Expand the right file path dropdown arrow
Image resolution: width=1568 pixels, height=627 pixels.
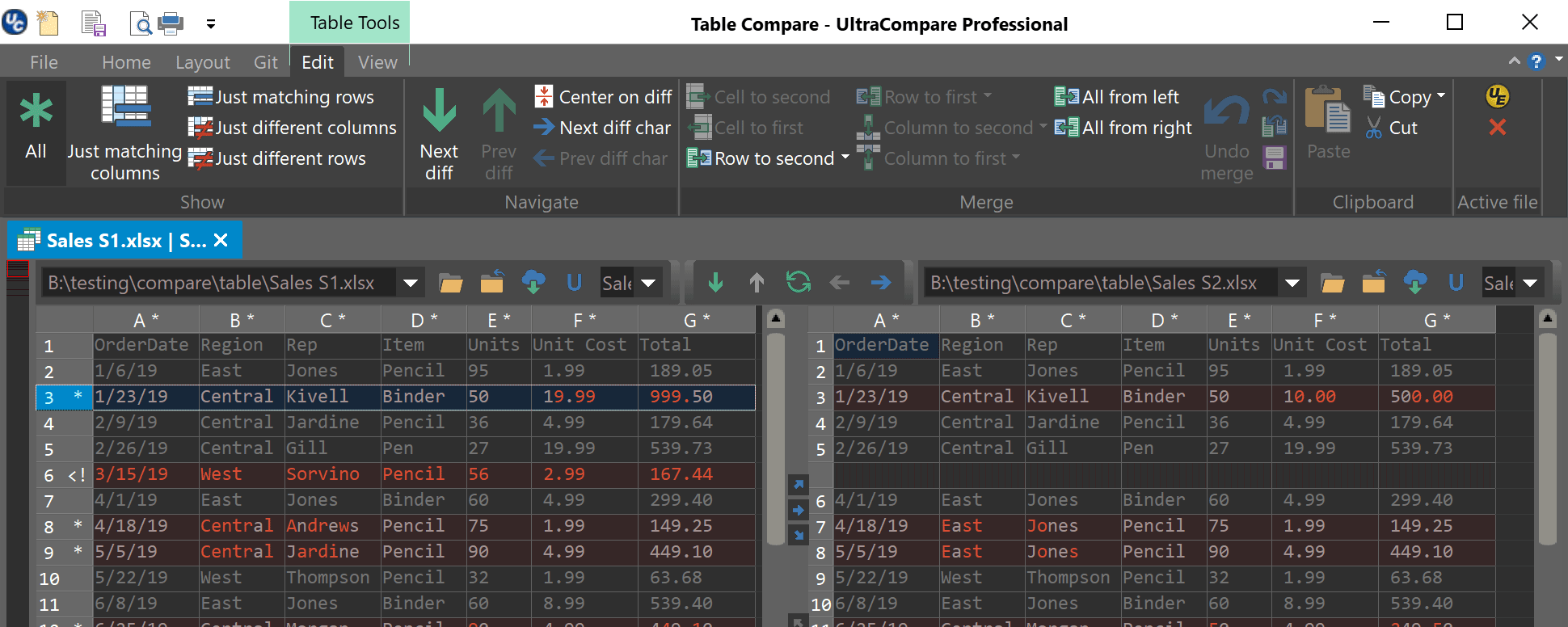[x=1292, y=283]
